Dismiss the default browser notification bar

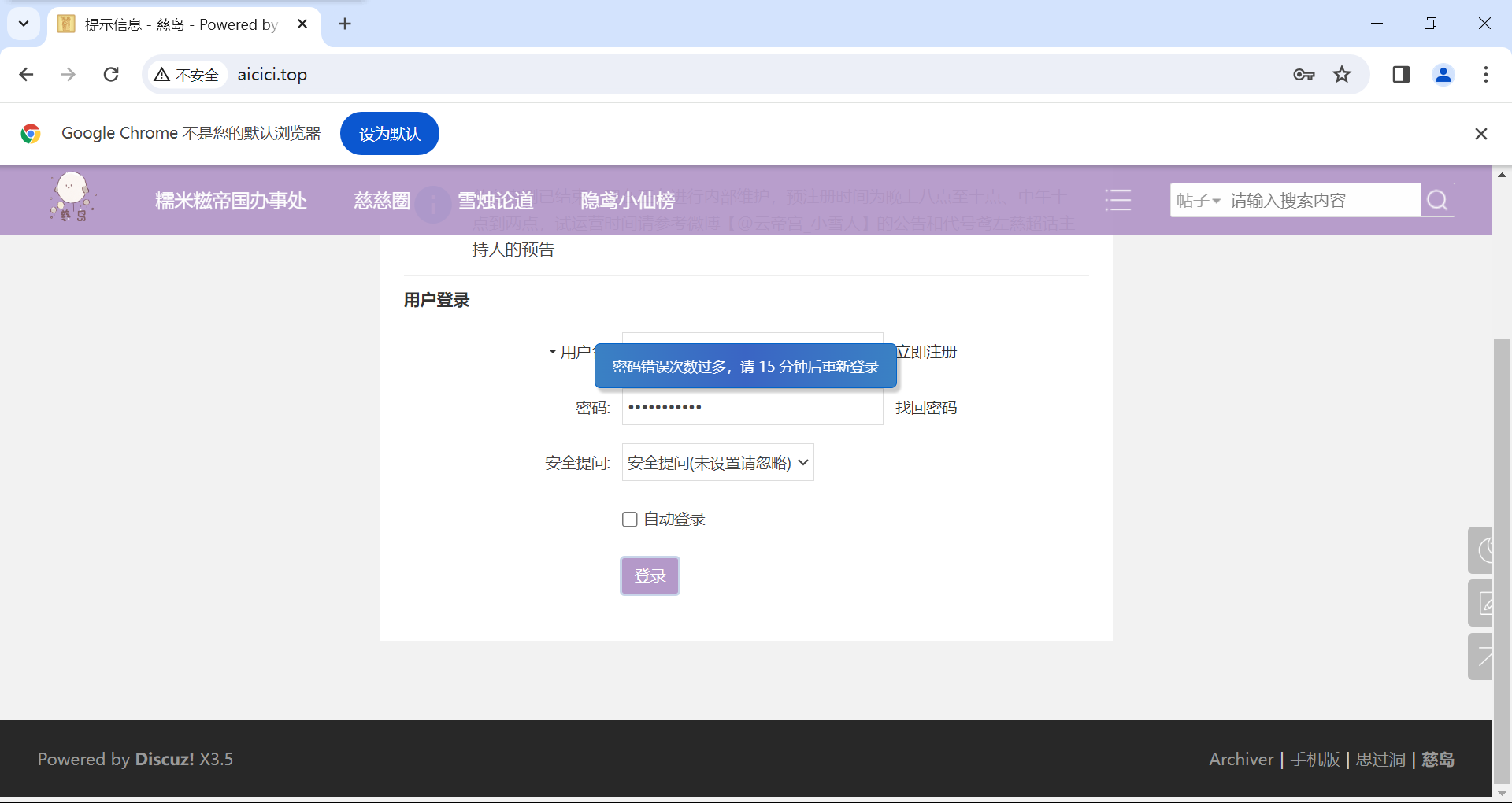pos(1480,134)
